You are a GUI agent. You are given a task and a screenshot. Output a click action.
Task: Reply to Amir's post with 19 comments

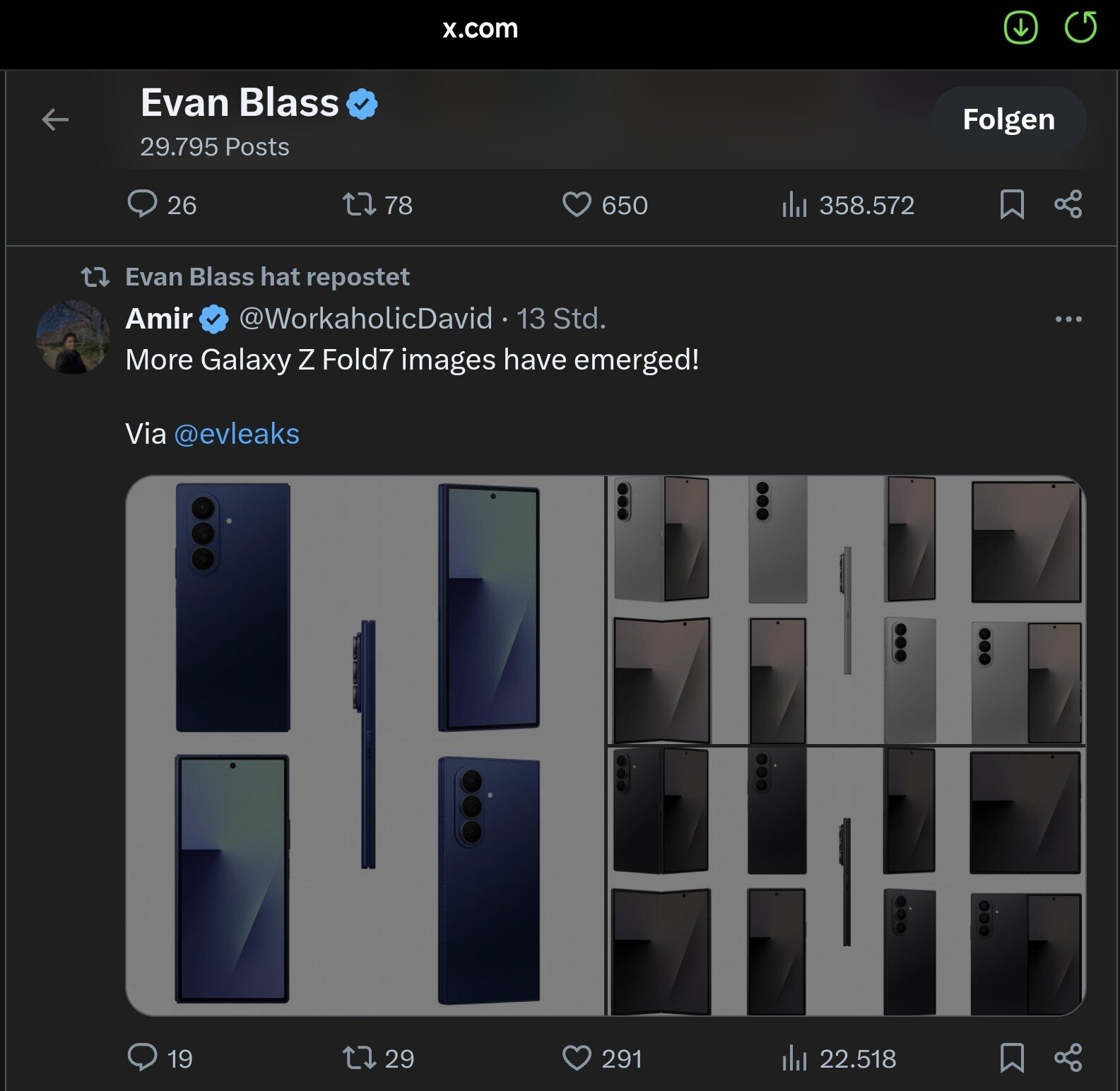pyautogui.click(x=142, y=1058)
